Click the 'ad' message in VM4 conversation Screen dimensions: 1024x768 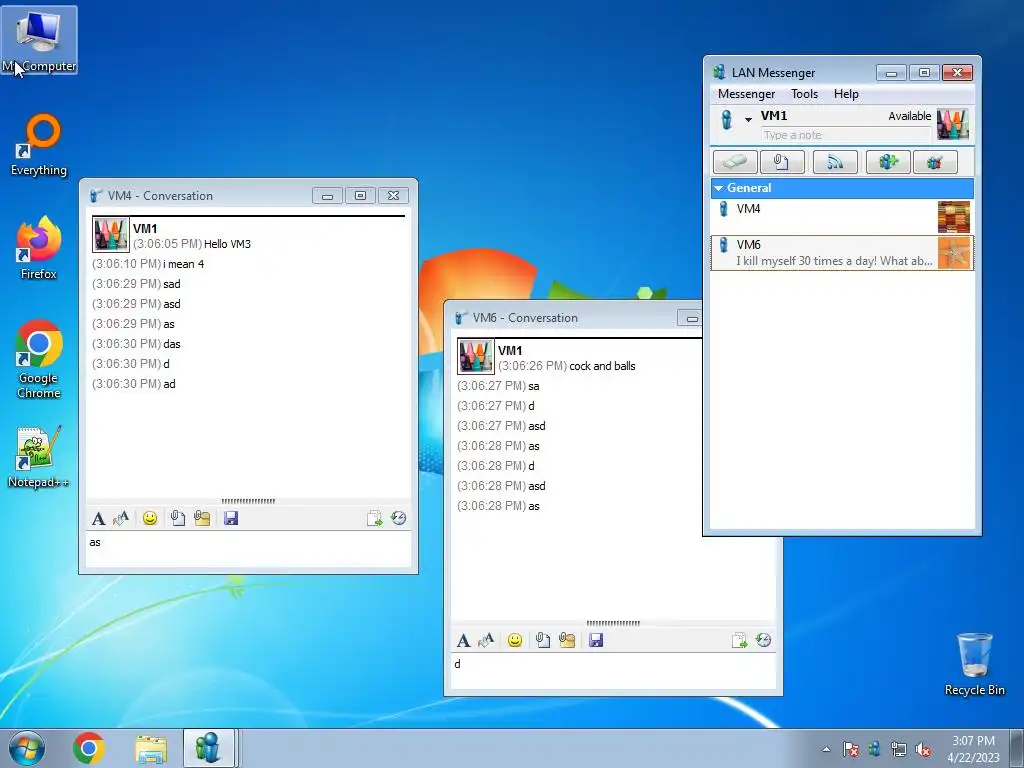169,384
